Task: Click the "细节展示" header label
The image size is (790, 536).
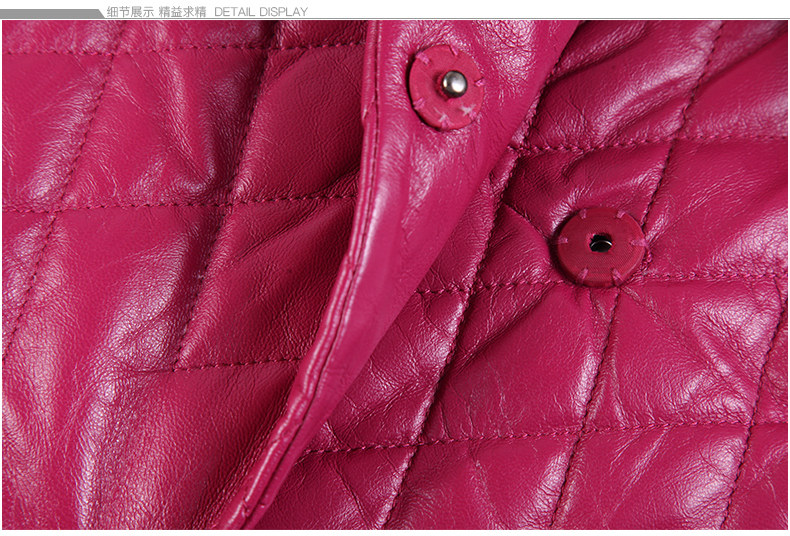Action: pos(130,12)
